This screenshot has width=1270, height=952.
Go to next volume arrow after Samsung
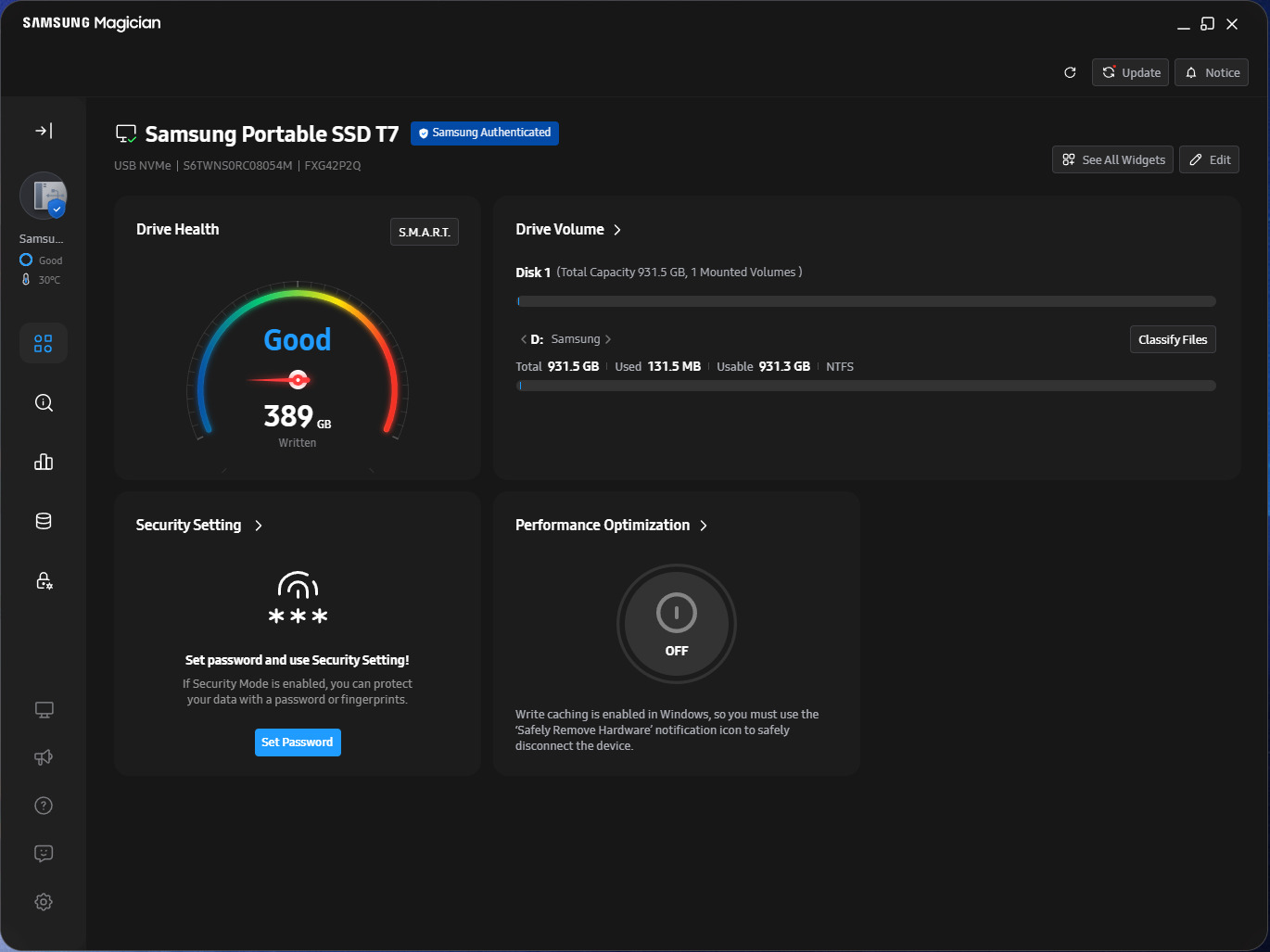[608, 339]
